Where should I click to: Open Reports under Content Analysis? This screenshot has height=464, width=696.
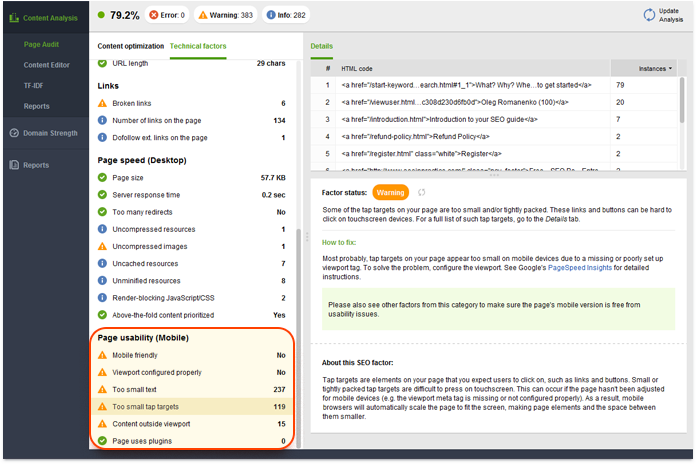click(x=36, y=106)
